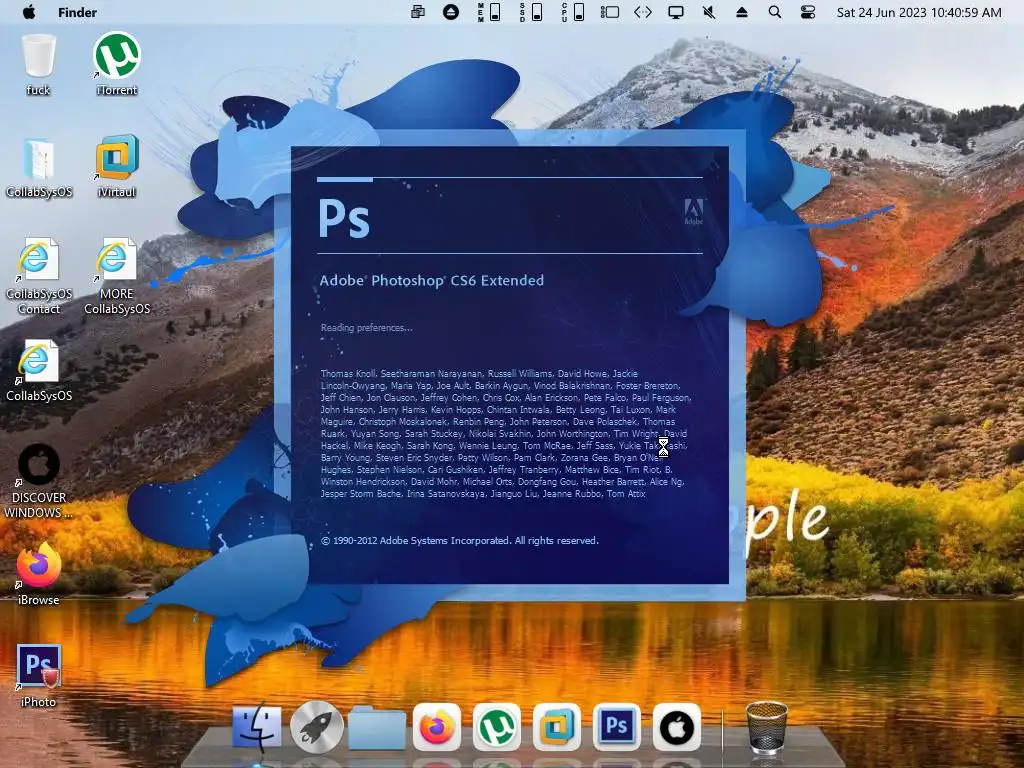Click the MEM memory indicator in menu bar
This screenshot has width=1024, height=768.
[489, 12]
